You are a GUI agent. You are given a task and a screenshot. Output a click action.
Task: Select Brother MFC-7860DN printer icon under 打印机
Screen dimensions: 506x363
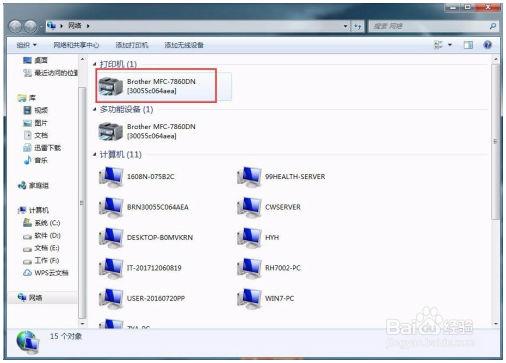click(x=111, y=86)
